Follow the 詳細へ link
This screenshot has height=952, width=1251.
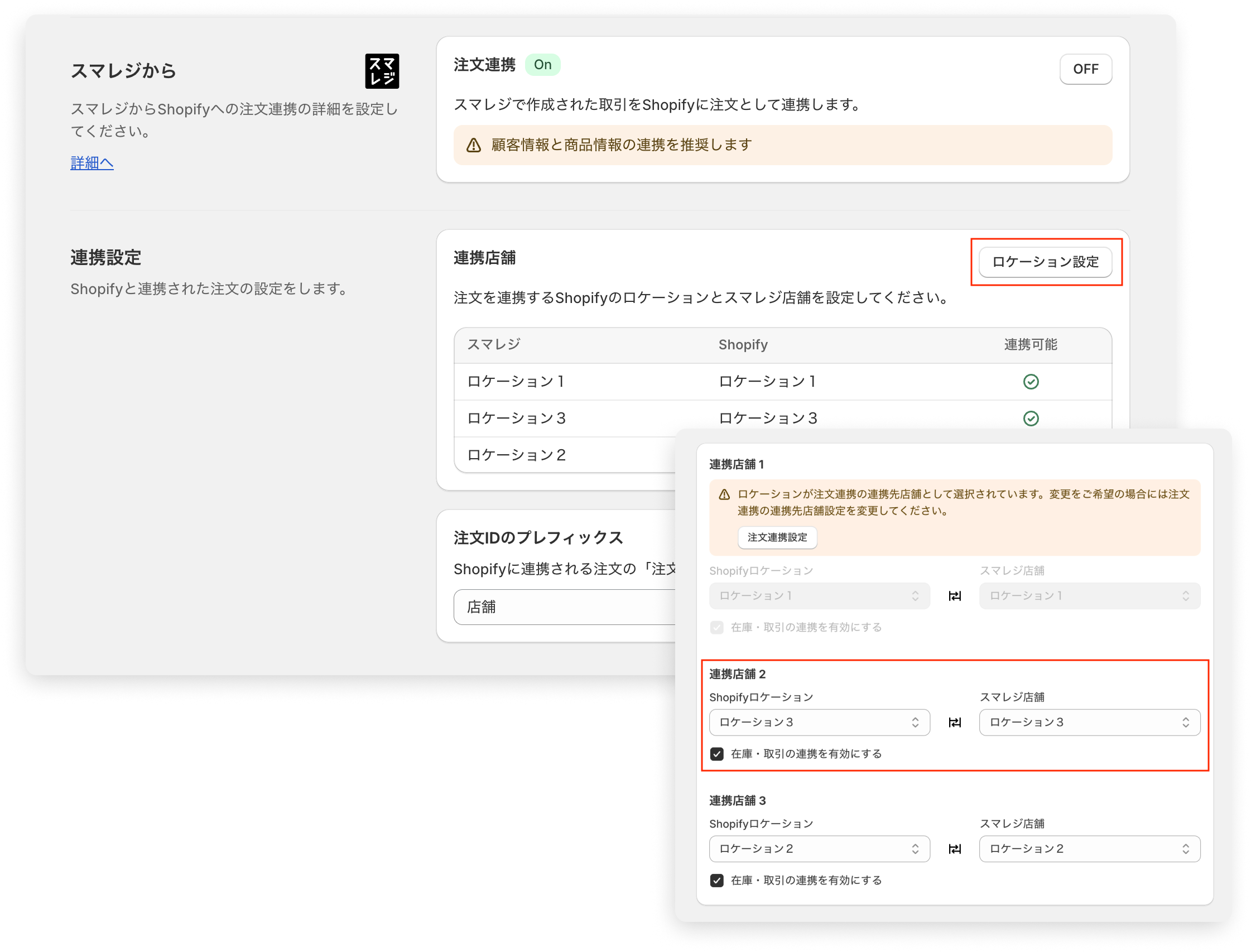tap(92, 162)
